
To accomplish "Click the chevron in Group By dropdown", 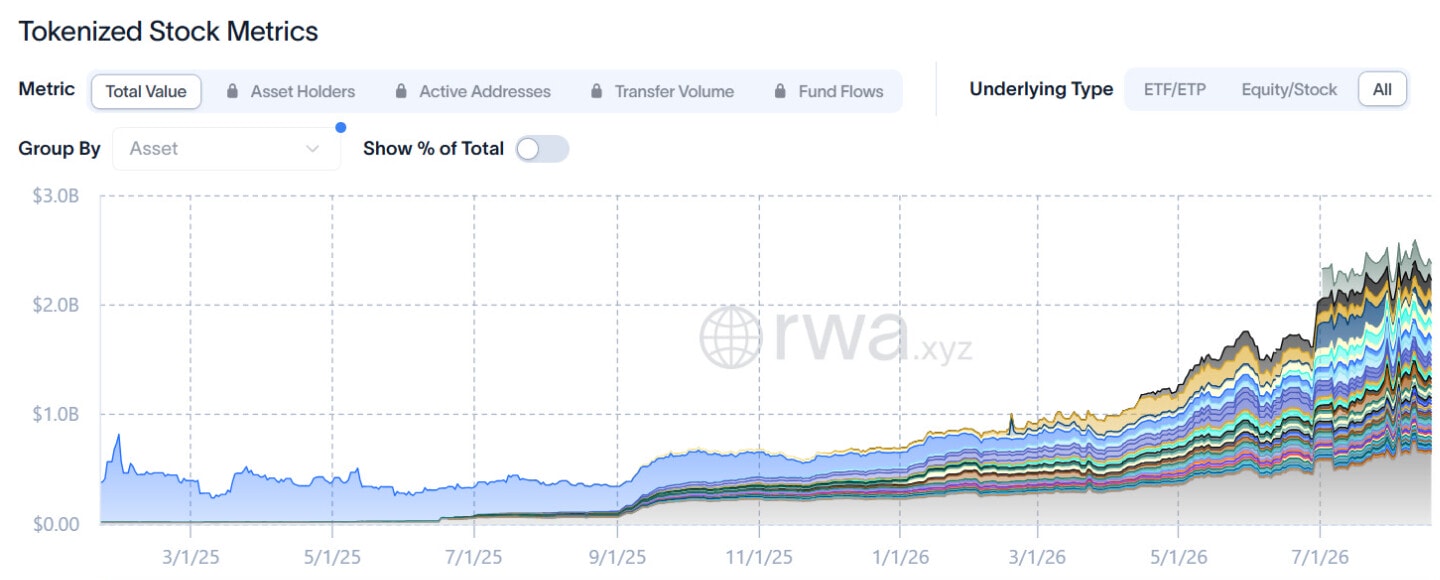I will point(312,149).
